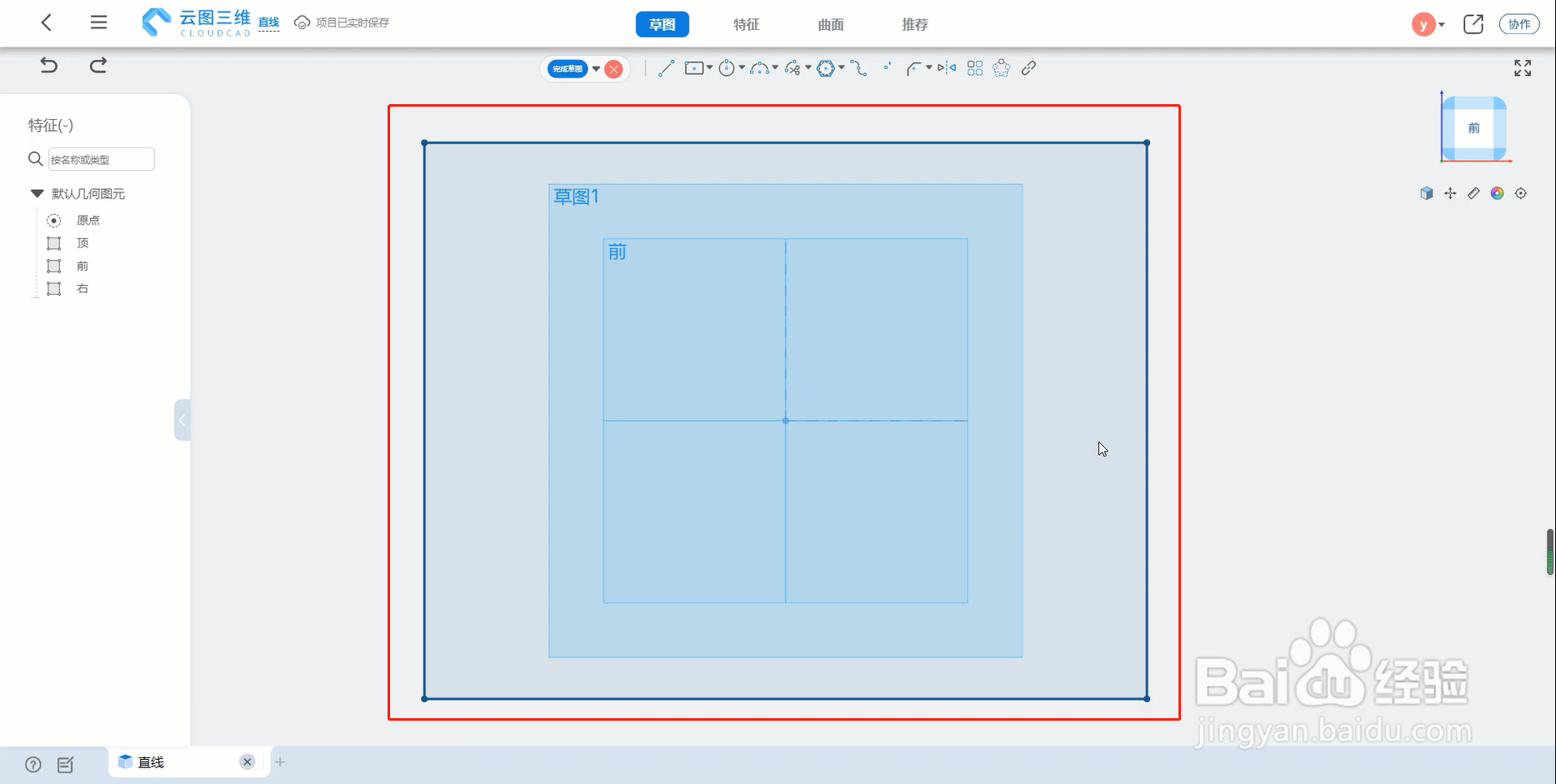Open the notes edit icon at bottom
This screenshot has height=784, width=1556.
(x=66, y=765)
